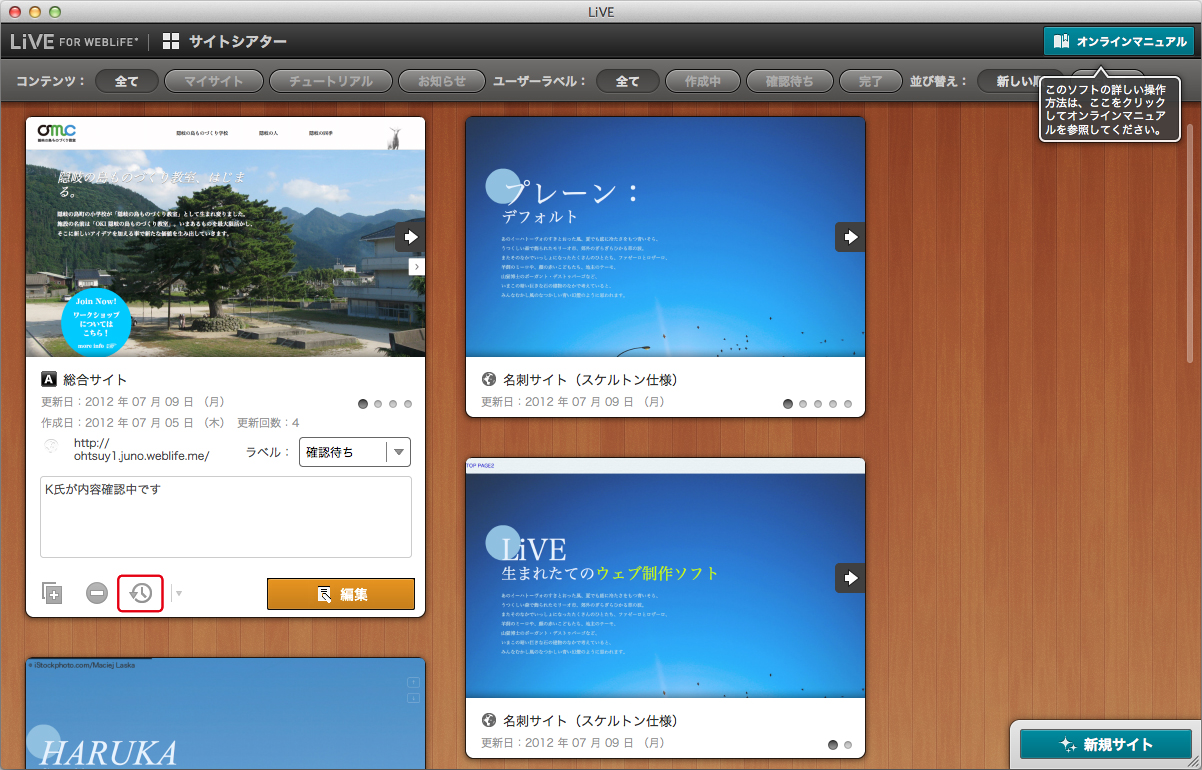The width and height of the screenshot is (1202, 770).
Task: Filter contents by チュートリアル
Action: (330, 81)
